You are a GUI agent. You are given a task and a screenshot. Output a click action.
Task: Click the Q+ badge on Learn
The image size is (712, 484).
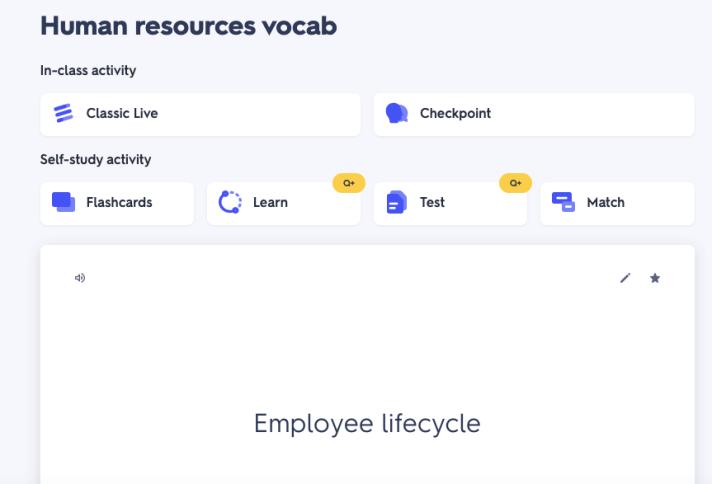point(349,183)
